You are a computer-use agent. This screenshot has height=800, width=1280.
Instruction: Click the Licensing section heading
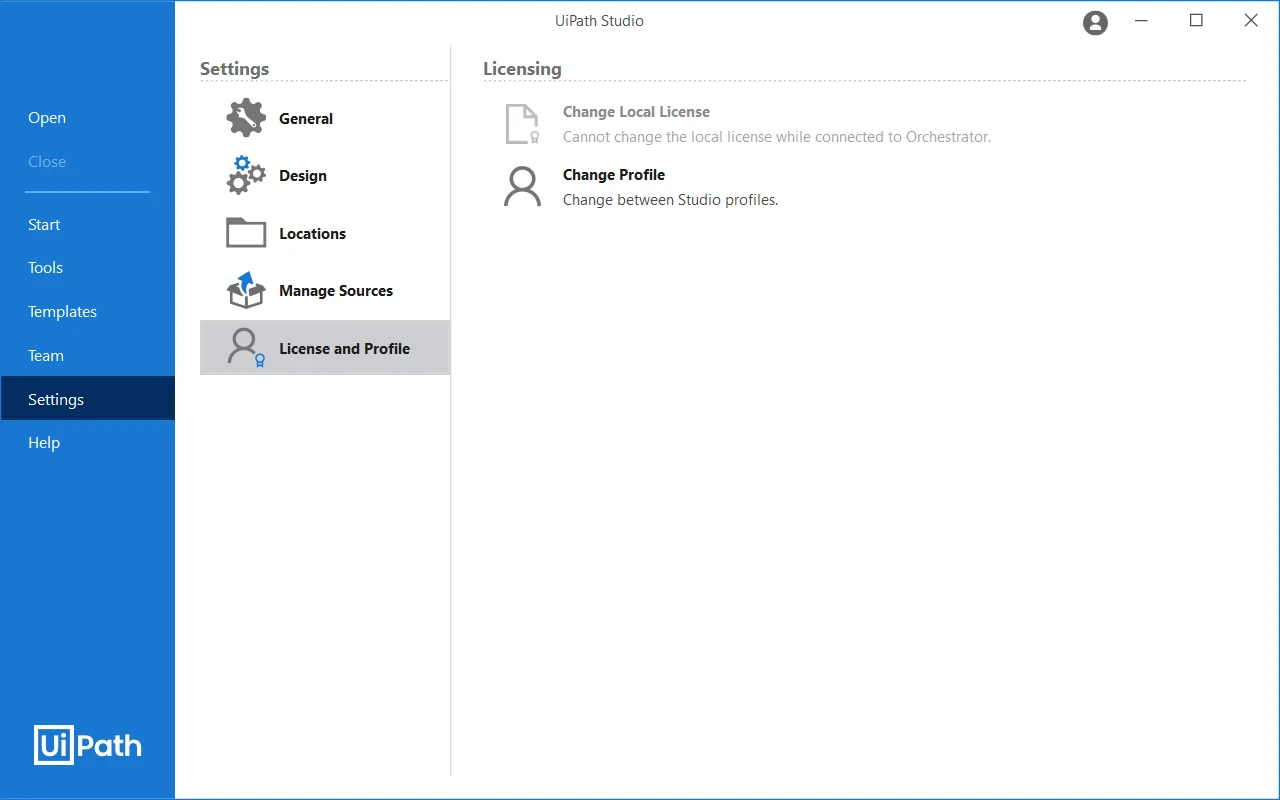[x=522, y=69]
